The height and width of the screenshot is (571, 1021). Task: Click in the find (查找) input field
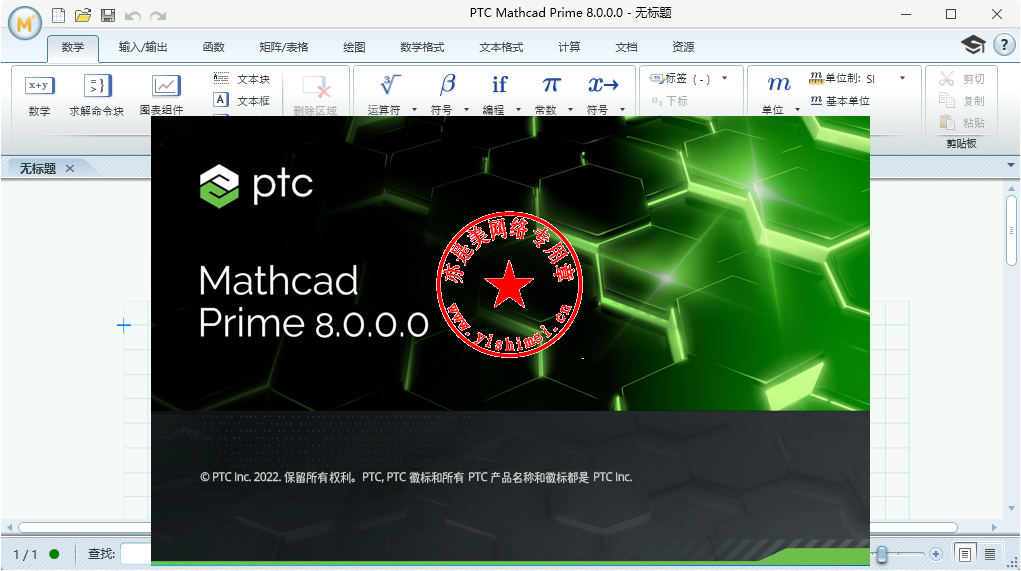[x=136, y=554]
